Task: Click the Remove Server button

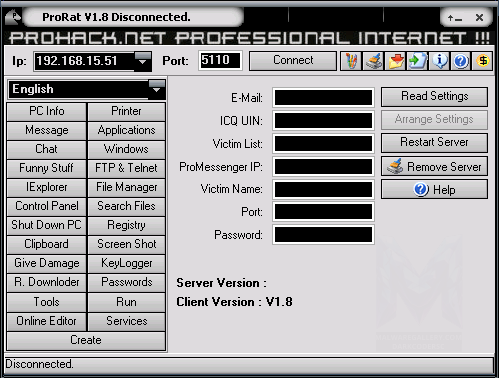Action: (x=434, y=166)
